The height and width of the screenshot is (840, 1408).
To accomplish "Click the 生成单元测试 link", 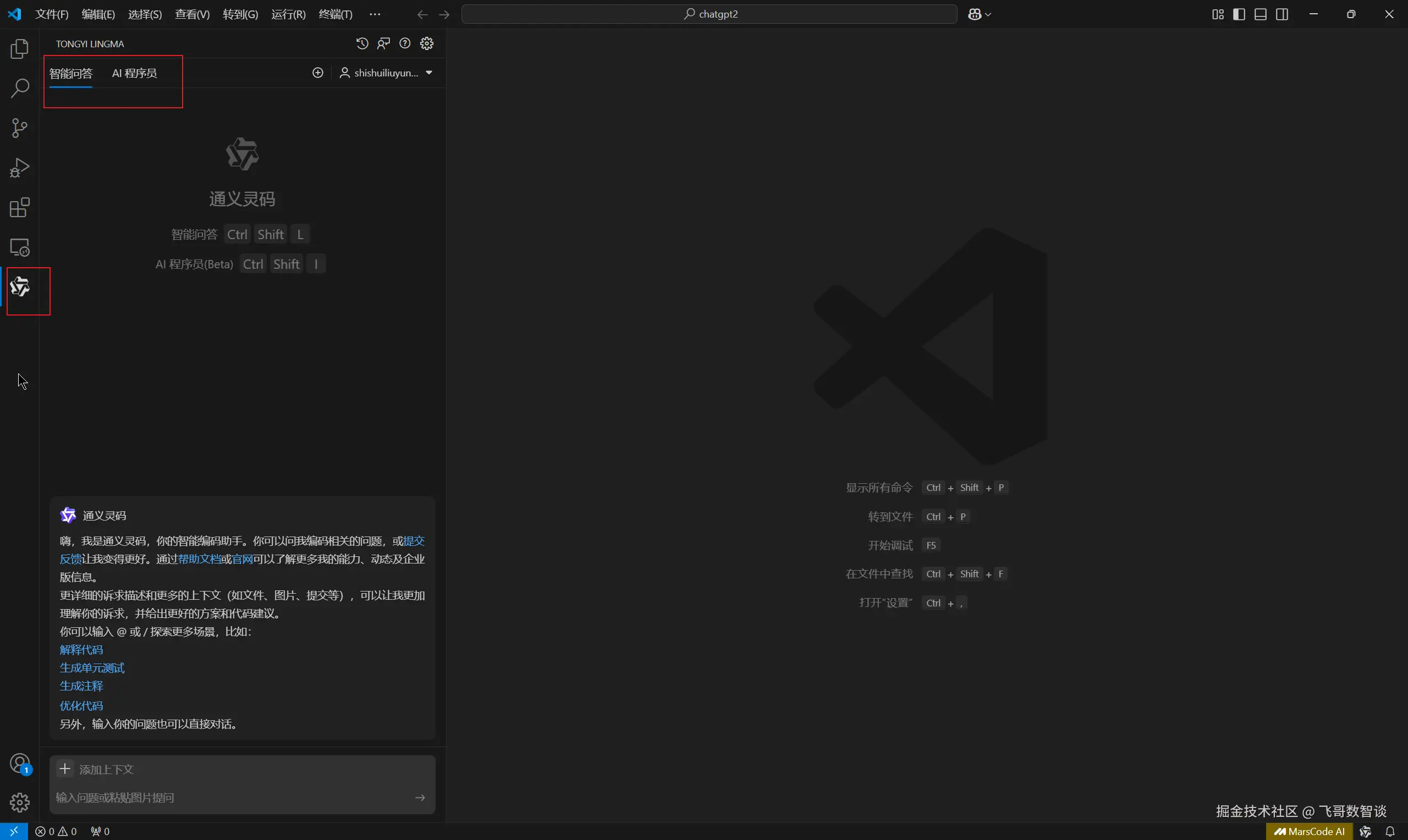I will coord(92,668).
